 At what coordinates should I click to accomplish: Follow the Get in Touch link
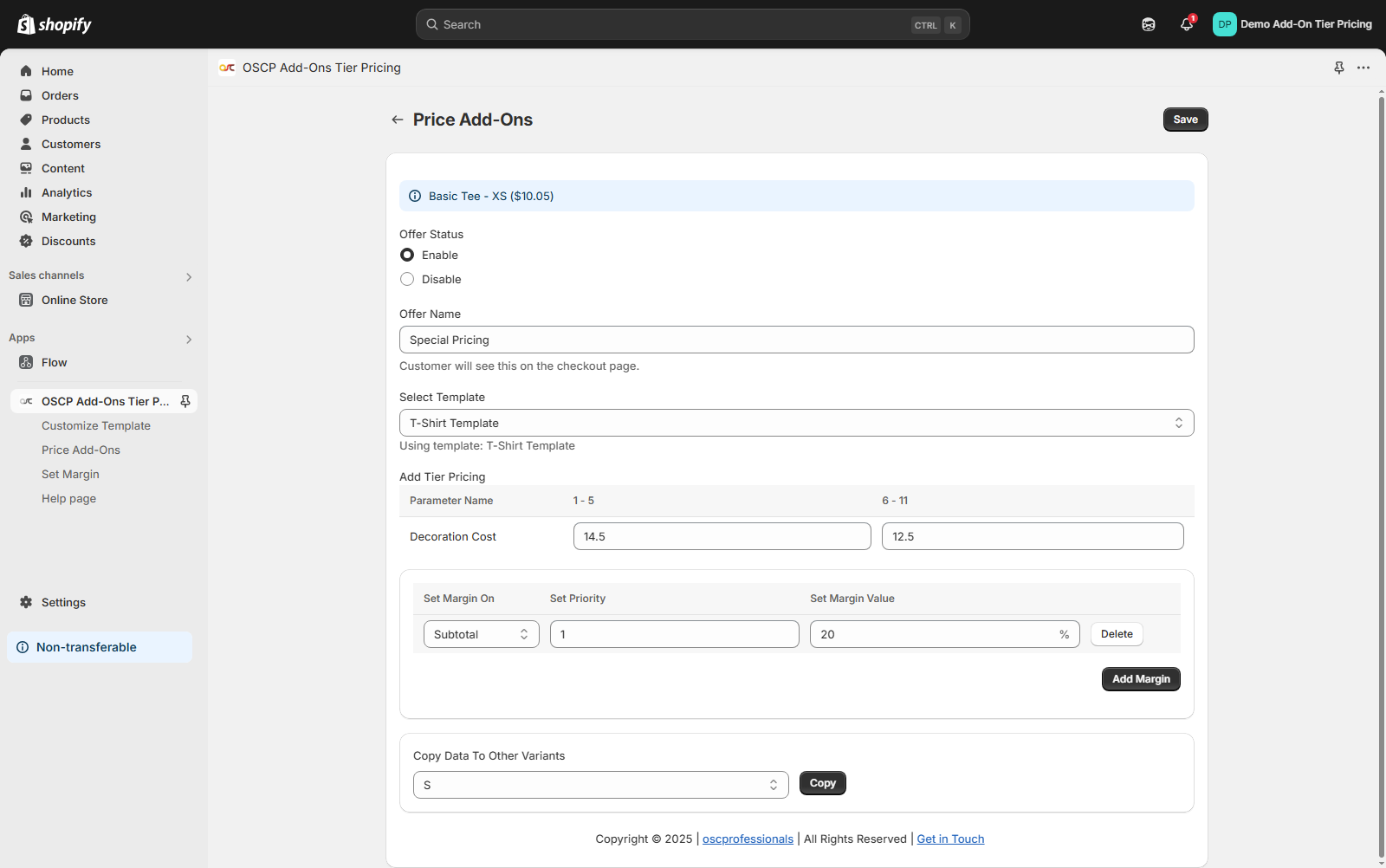(x=950, y=839)
